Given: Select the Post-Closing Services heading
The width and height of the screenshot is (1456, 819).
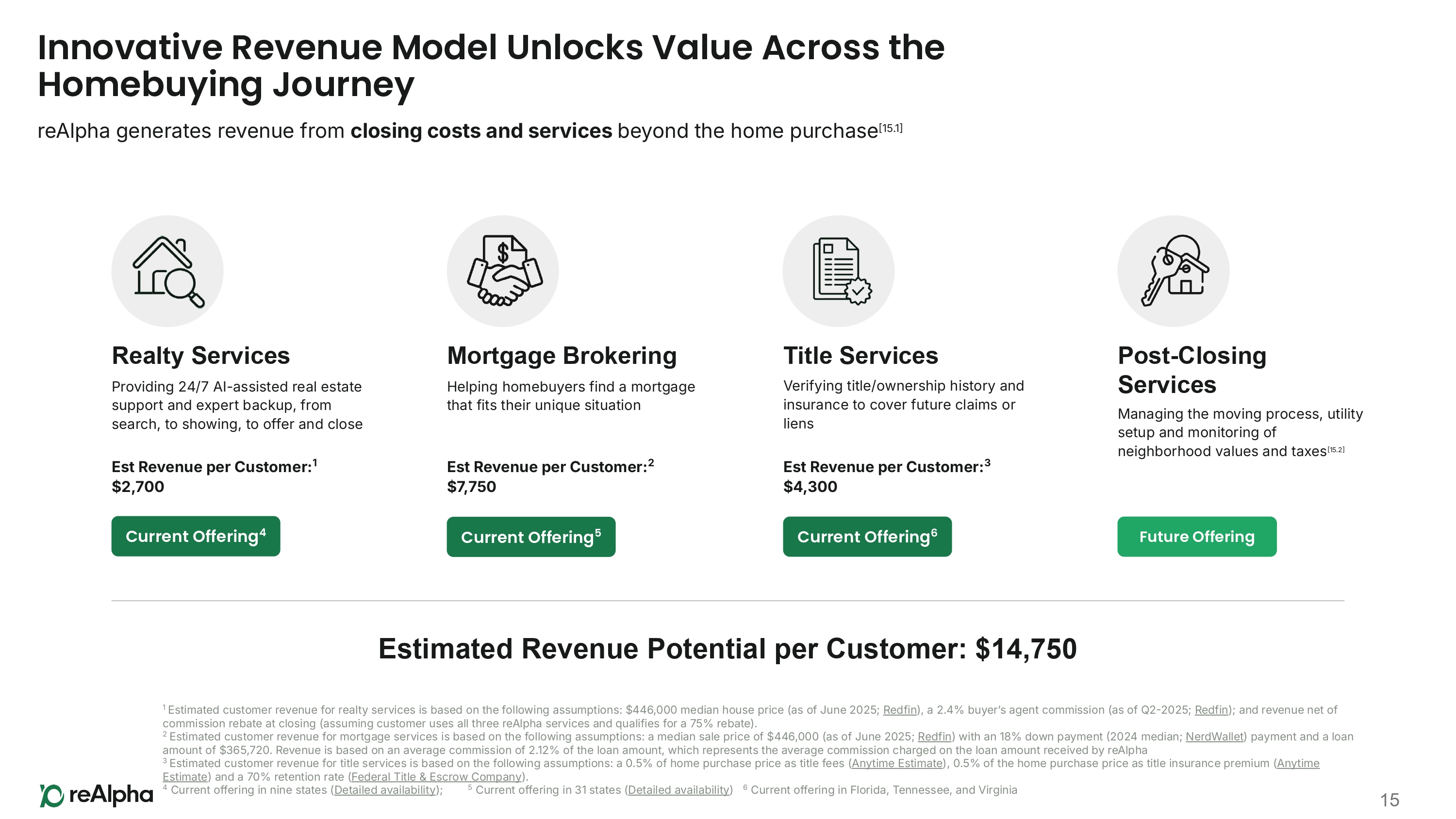Looking at the screenshot, I should tap(1191, 370).
